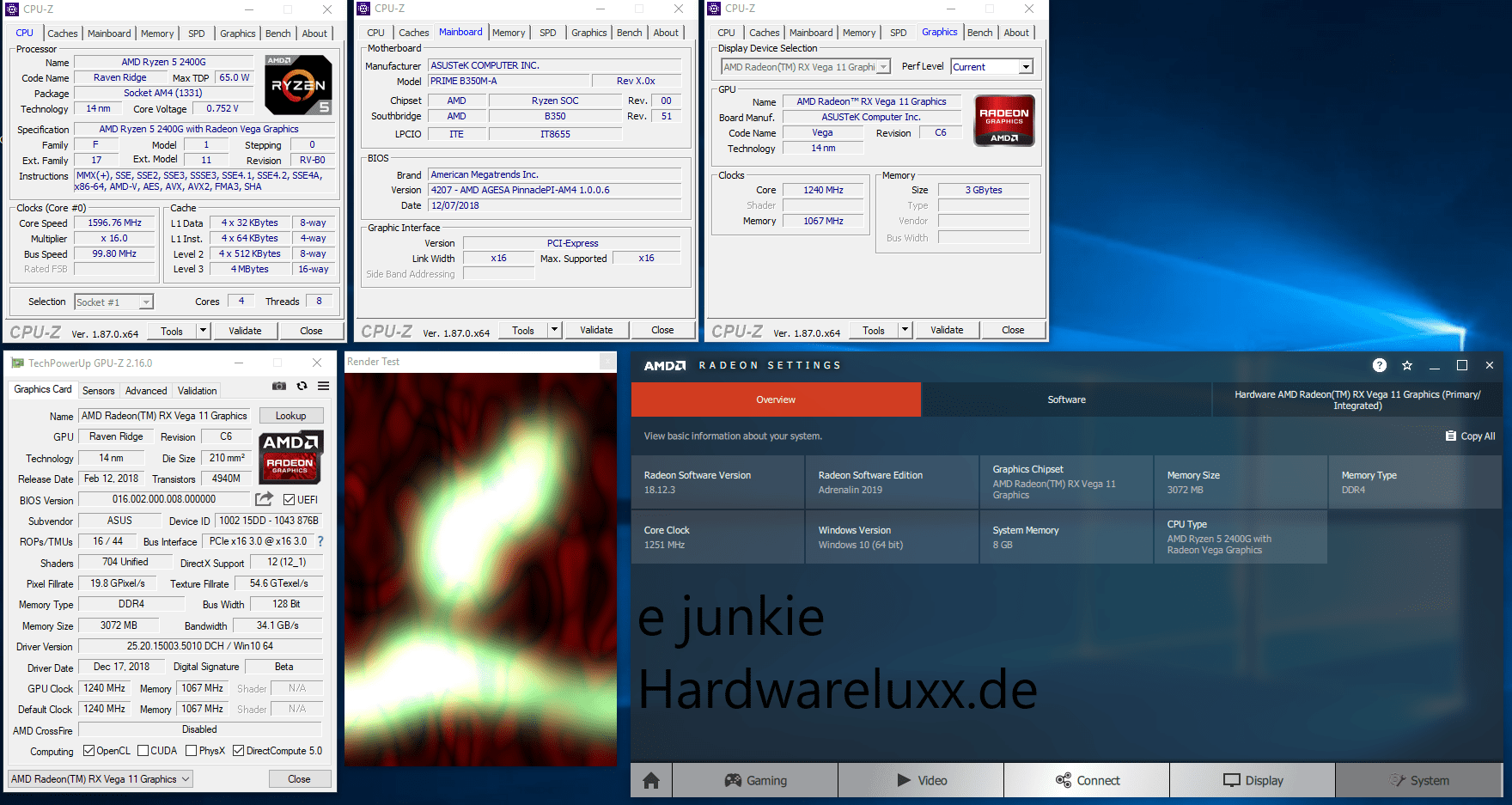Open Connect section in Radeon Settings
This screenshot has height=805, width=1512.
click(1088, 780)
